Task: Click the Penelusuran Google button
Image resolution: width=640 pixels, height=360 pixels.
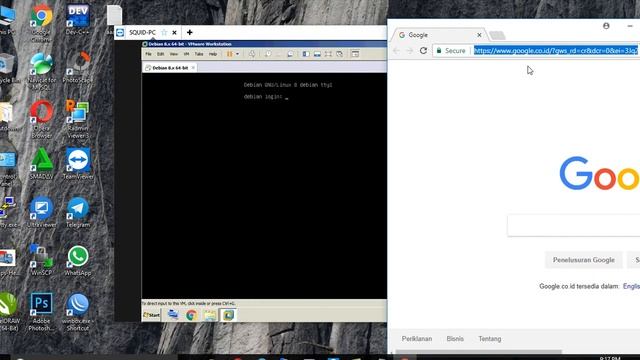Action: (583, 260)
